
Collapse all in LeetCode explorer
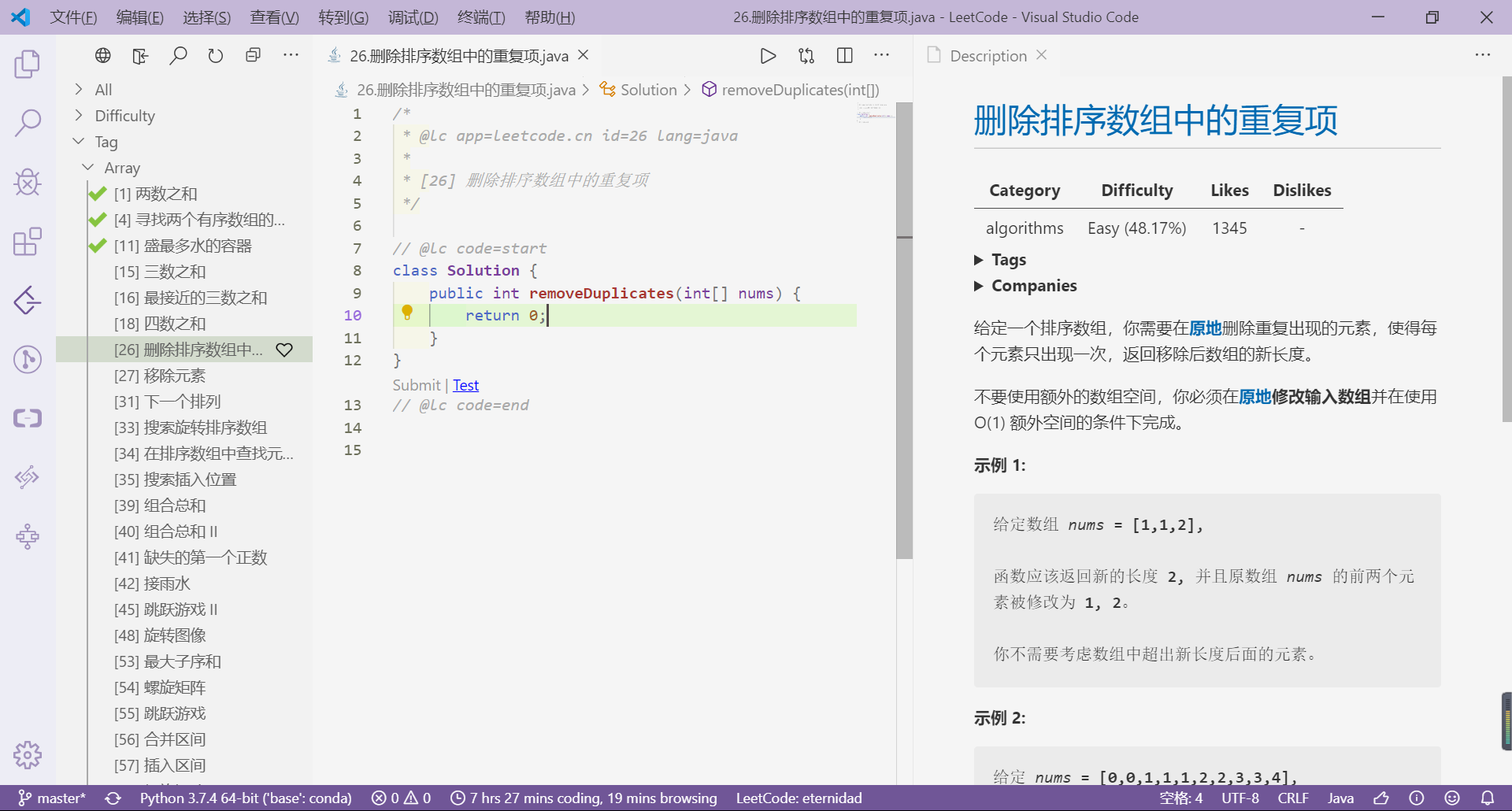tap(253, 55)
